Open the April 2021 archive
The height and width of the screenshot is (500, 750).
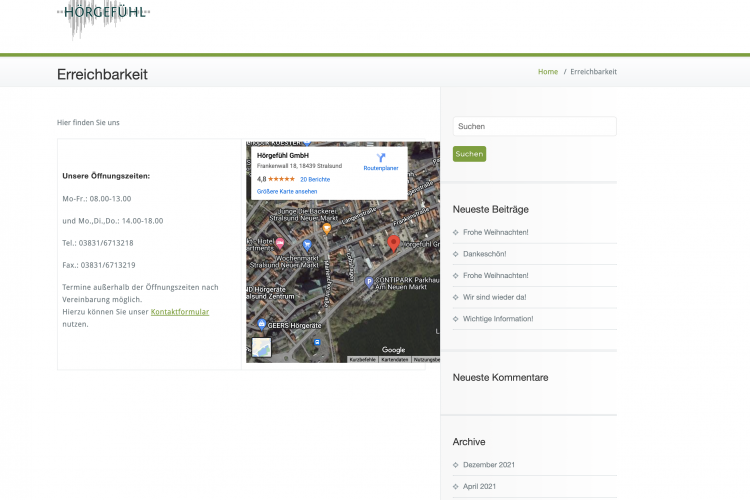480,487
